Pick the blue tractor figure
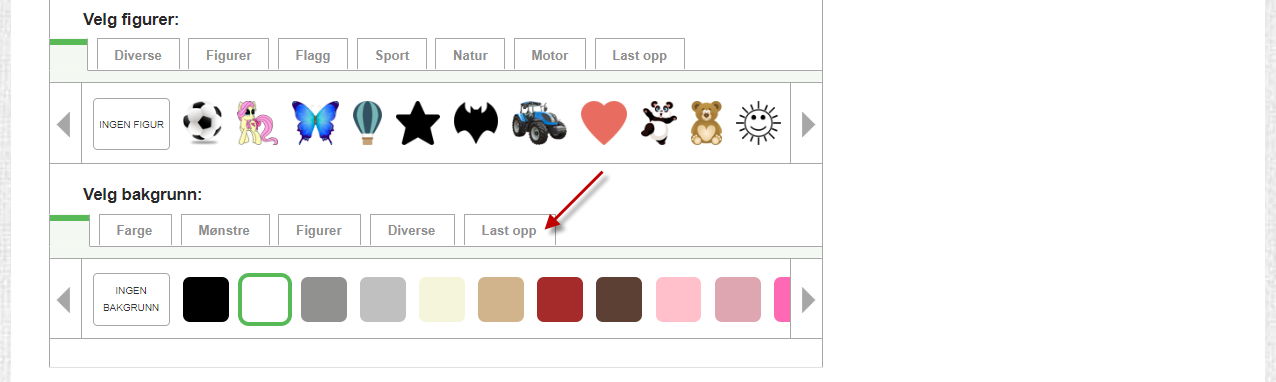This screenshot has width=1276, height=382. pos(539,124)
